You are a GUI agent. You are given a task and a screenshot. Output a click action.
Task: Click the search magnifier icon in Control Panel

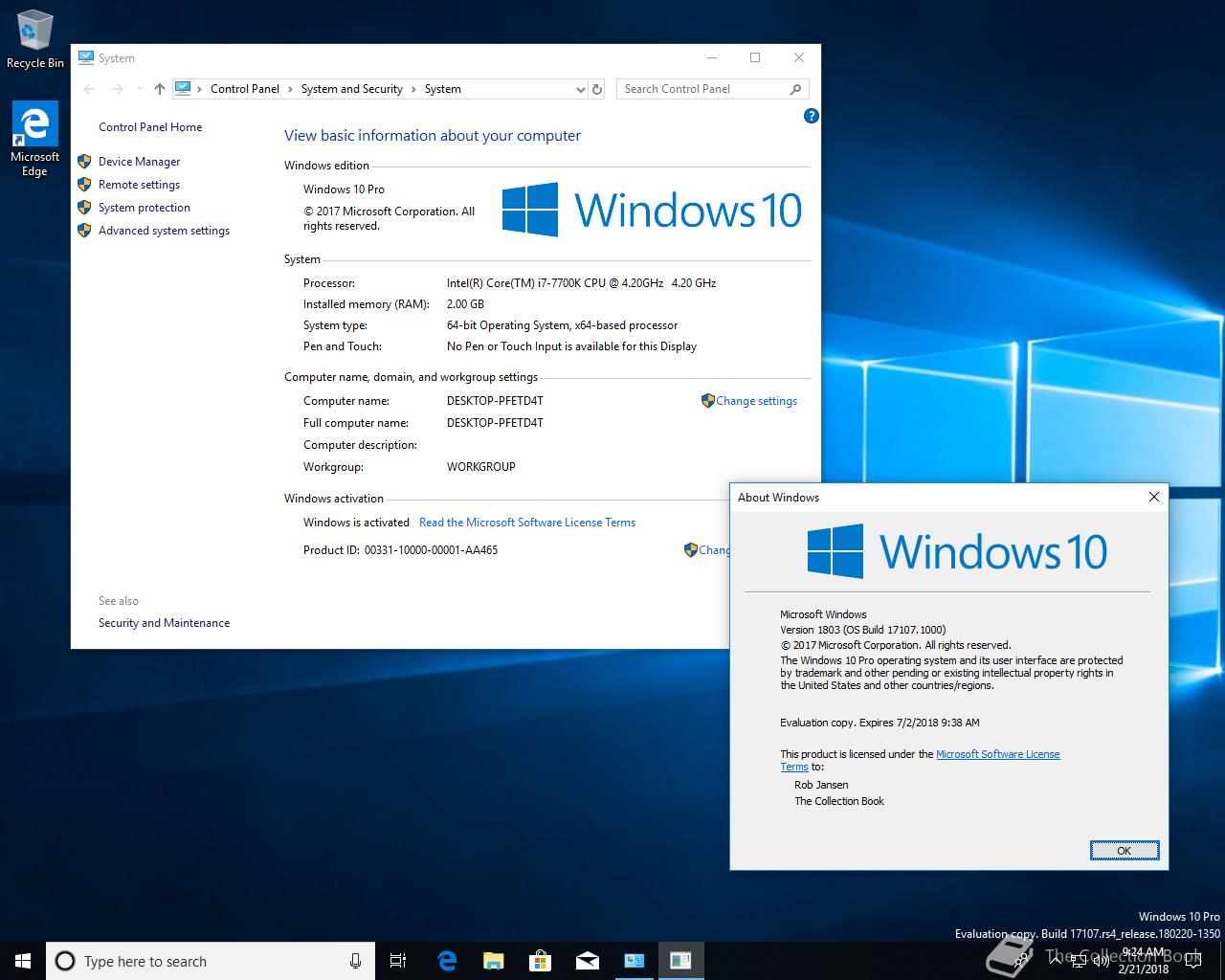click(x=795, y=89)
